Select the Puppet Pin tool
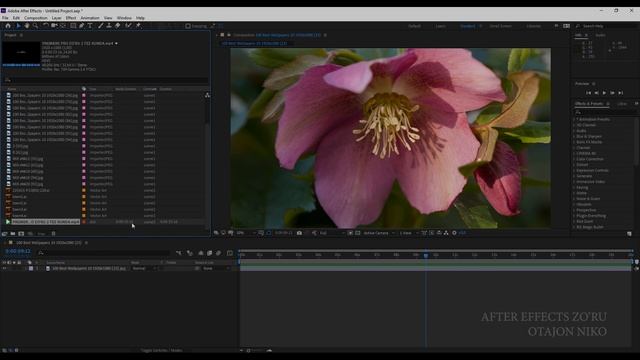Viewport: 640px width, 360px height. coord(138,25)
